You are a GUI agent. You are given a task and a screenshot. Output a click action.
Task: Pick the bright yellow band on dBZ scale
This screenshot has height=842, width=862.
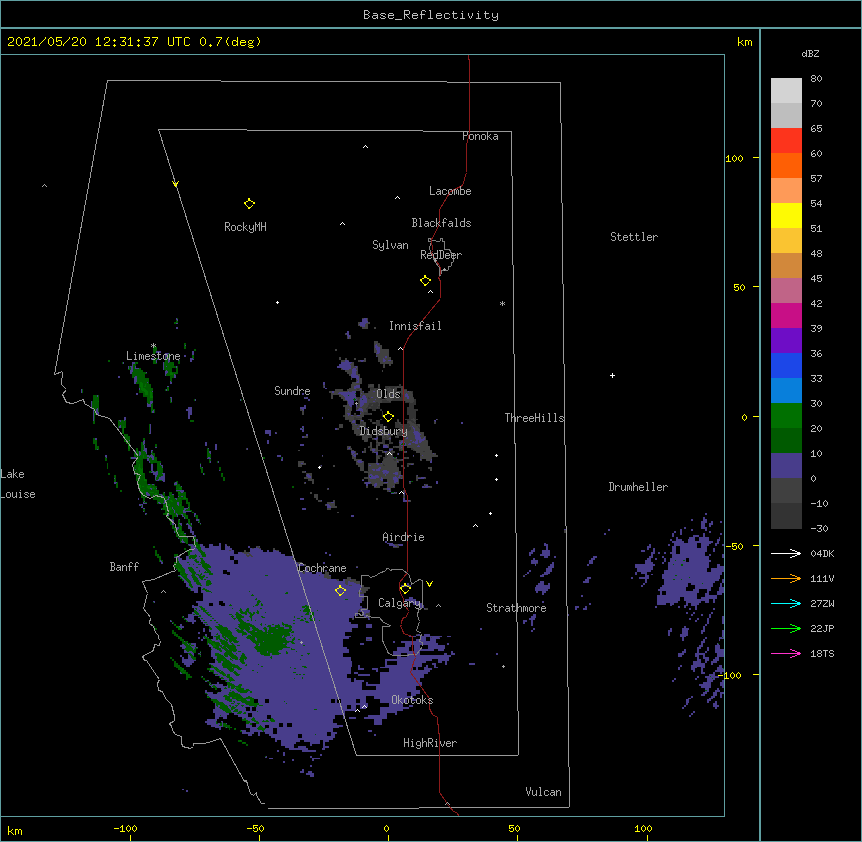coord(786,215)
